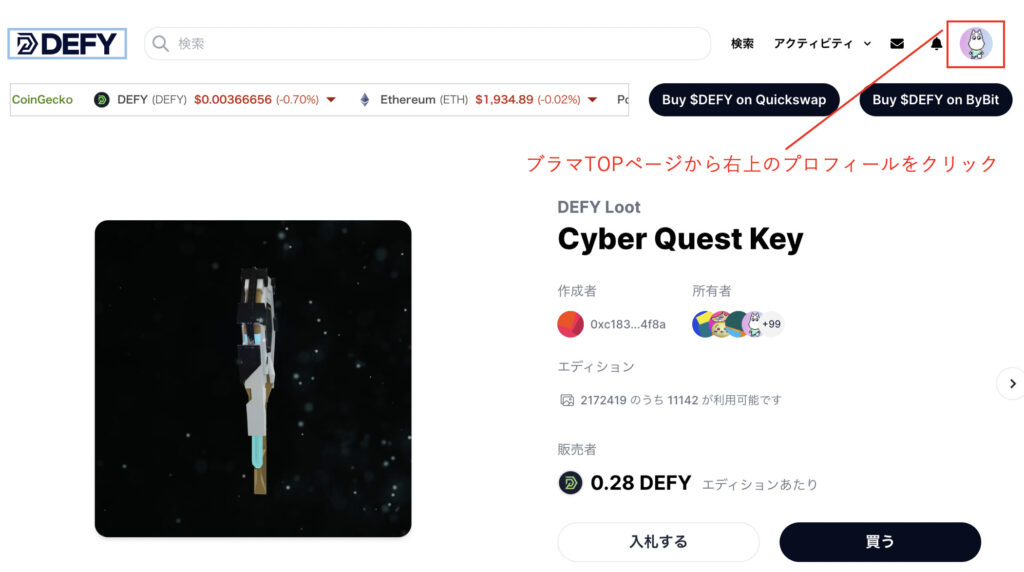Open notifications bell icon

[x=936, y=44]
